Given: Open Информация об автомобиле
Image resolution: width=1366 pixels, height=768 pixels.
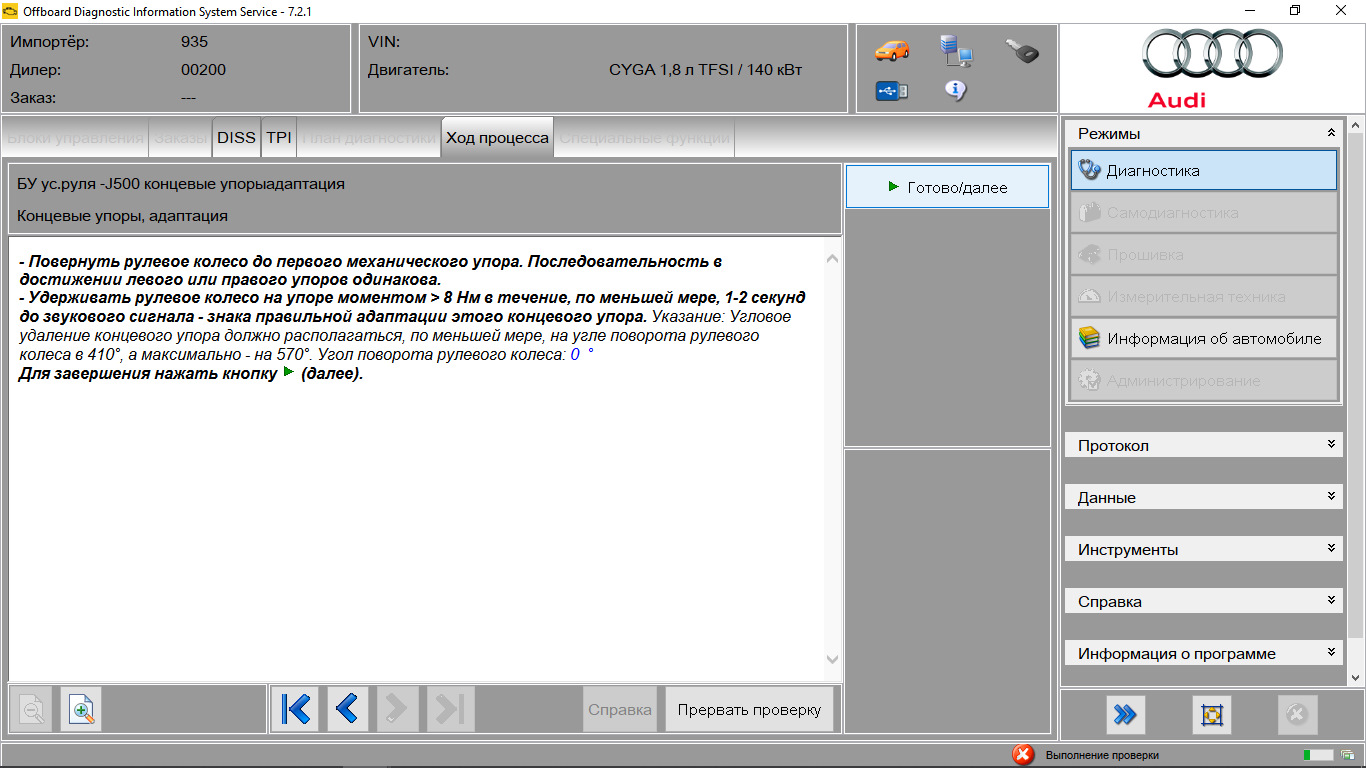Looking at the screenshot, I should [1204, 338].
